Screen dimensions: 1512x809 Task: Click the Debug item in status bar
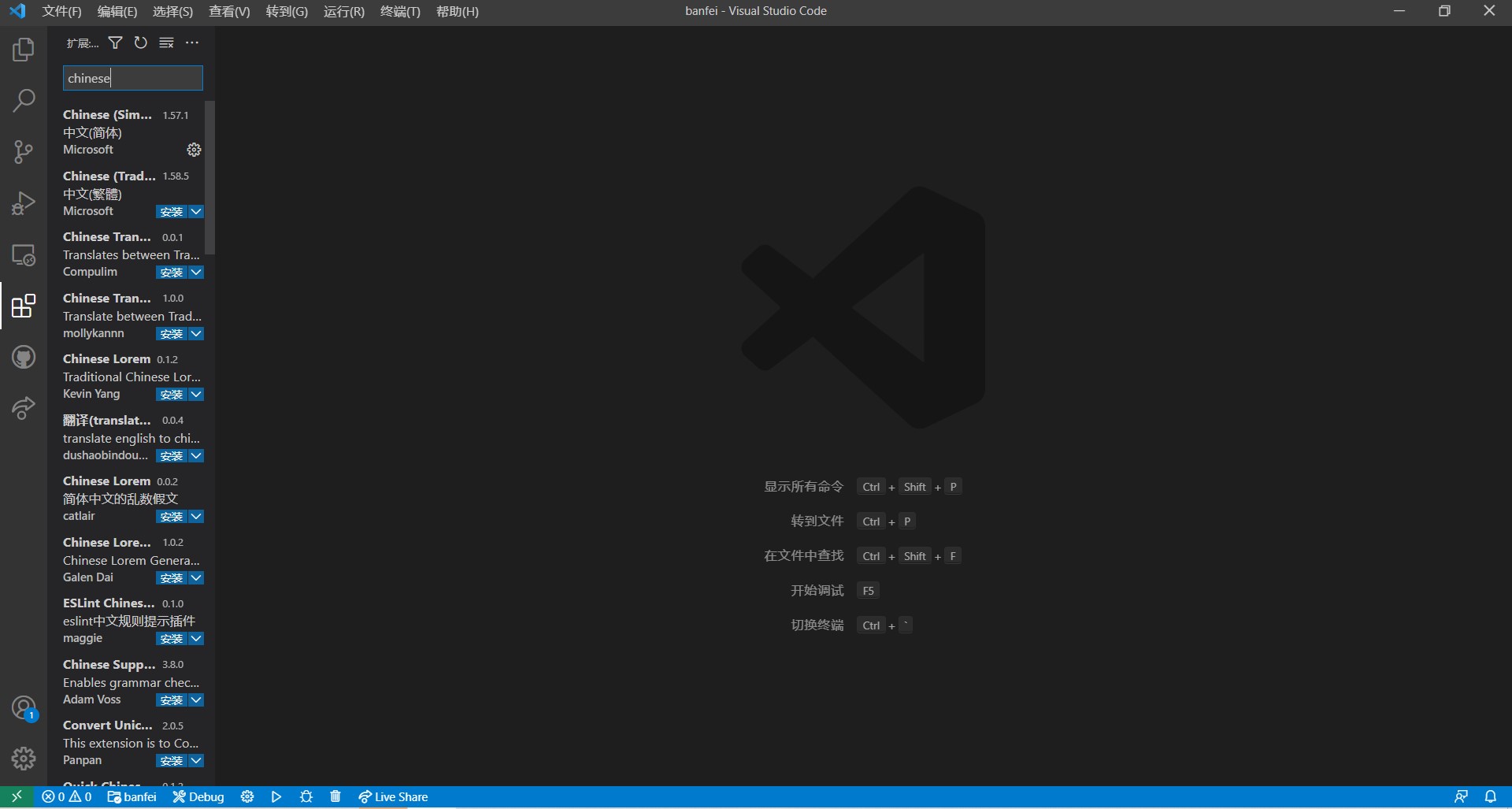click(198, 797)
